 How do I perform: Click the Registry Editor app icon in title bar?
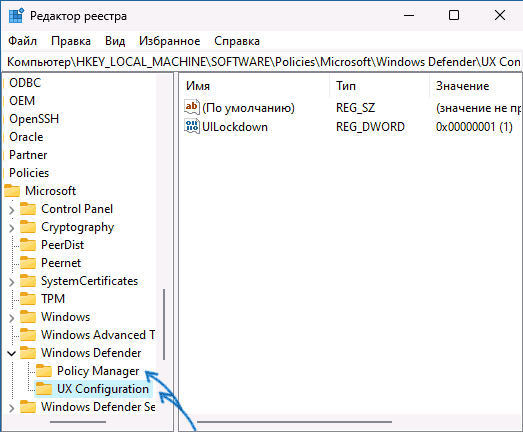(x=16, y=16)
